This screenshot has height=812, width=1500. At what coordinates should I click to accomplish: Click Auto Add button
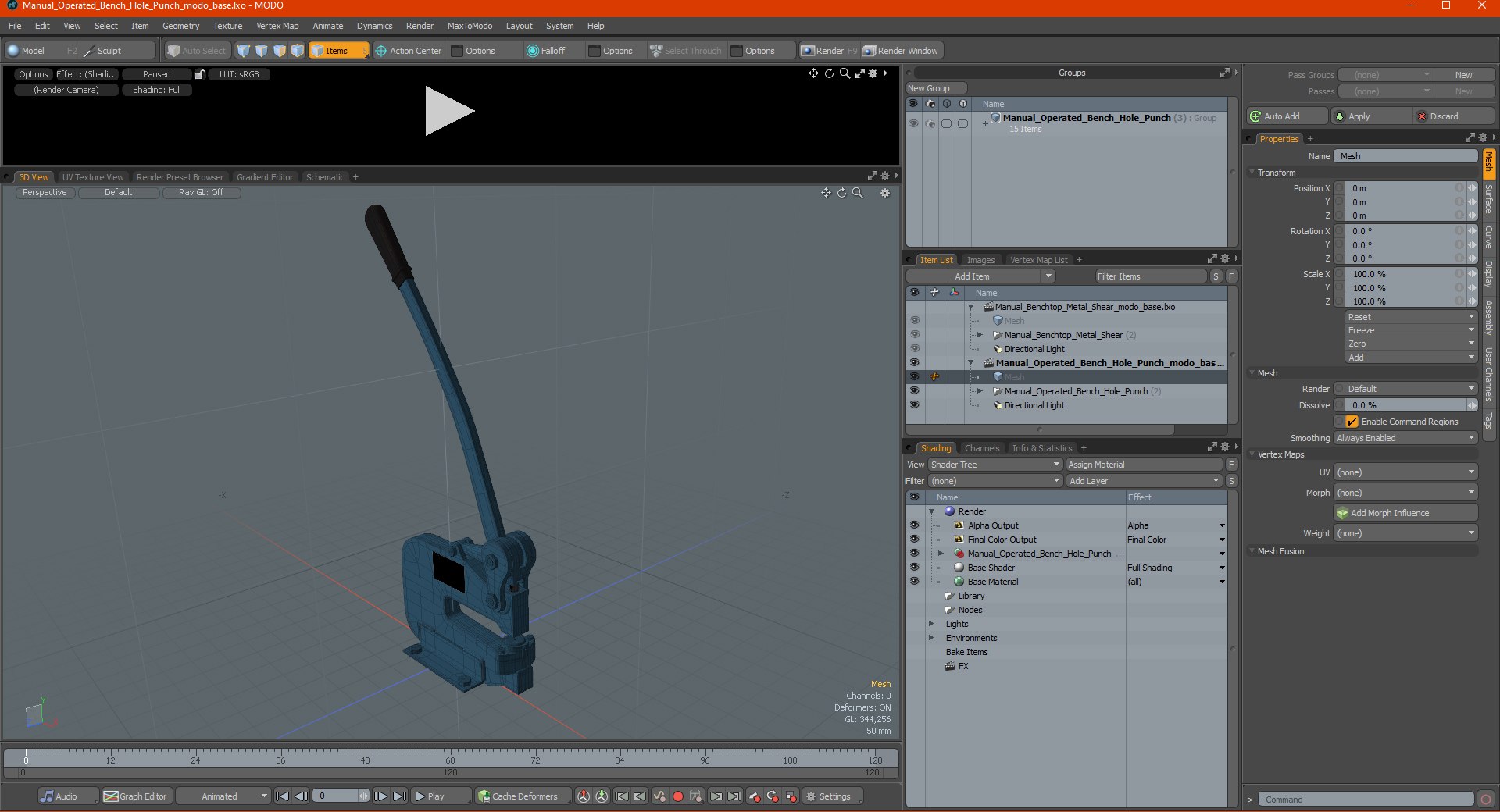1287,116
